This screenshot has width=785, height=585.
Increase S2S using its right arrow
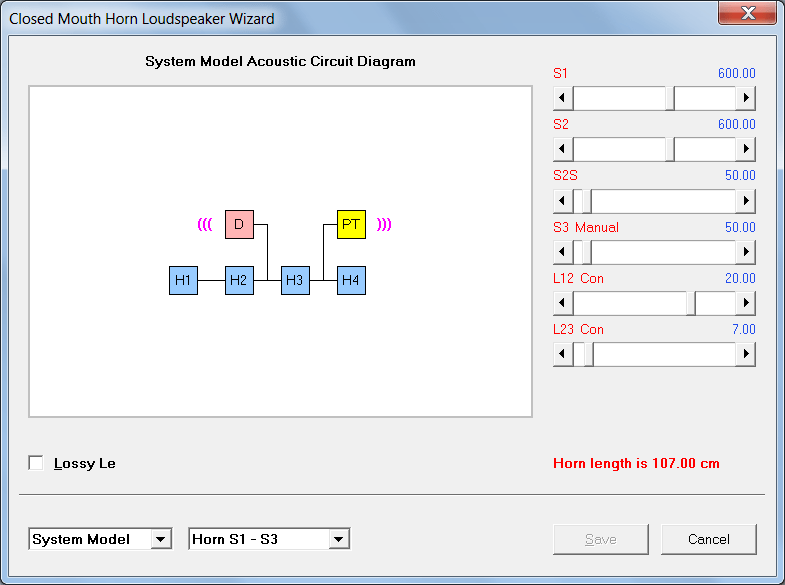pyautogui.click(x=745, y=201)
